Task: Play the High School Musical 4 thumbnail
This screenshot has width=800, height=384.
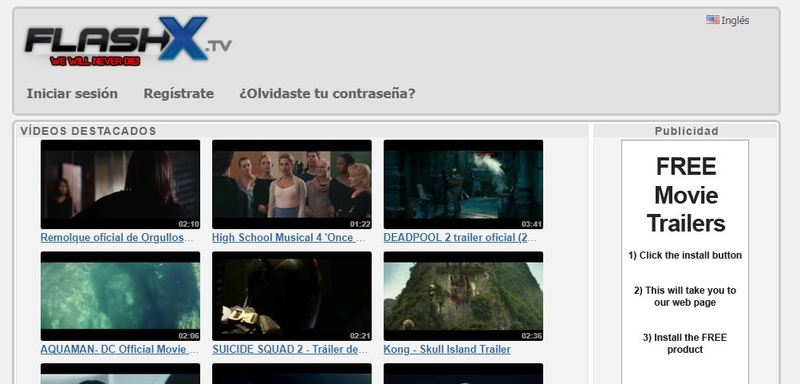Action: click(292, 185)
